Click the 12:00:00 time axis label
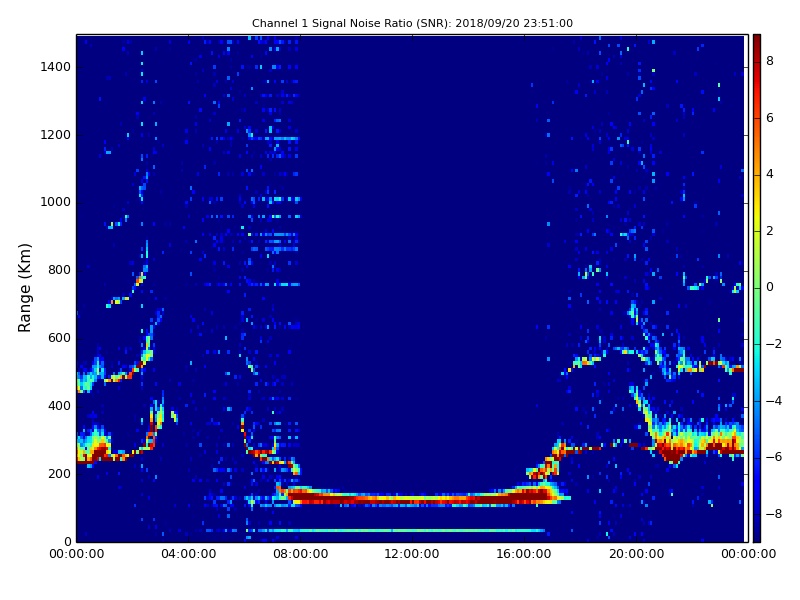800x600 pixels. coord(412,554)
